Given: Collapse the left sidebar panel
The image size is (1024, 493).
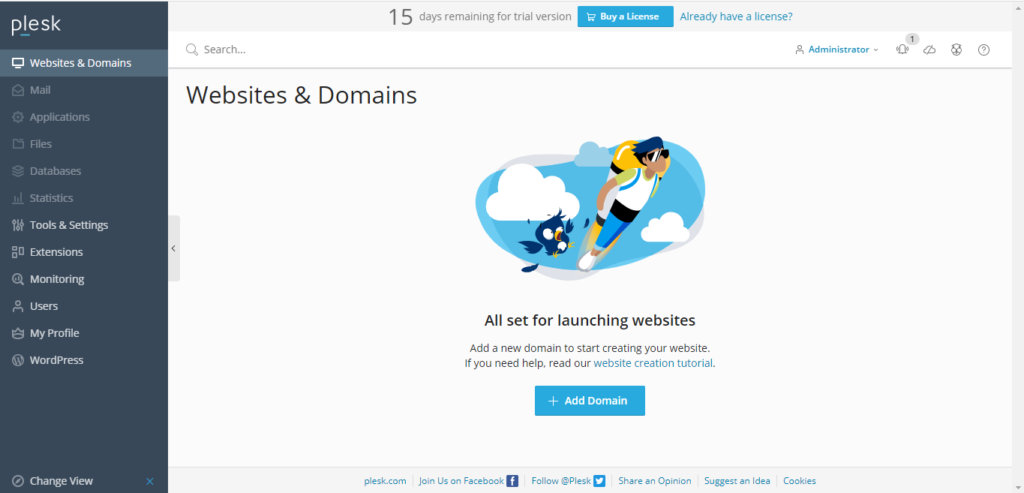Looking at the screenshot, I should click(173, 248).
